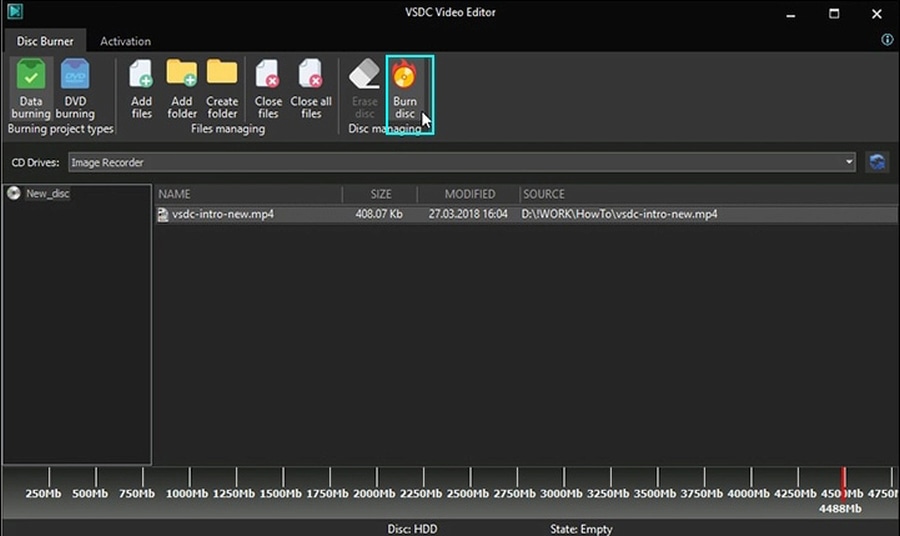Expand the CD Drives dropdown arrow

(849, 162)
